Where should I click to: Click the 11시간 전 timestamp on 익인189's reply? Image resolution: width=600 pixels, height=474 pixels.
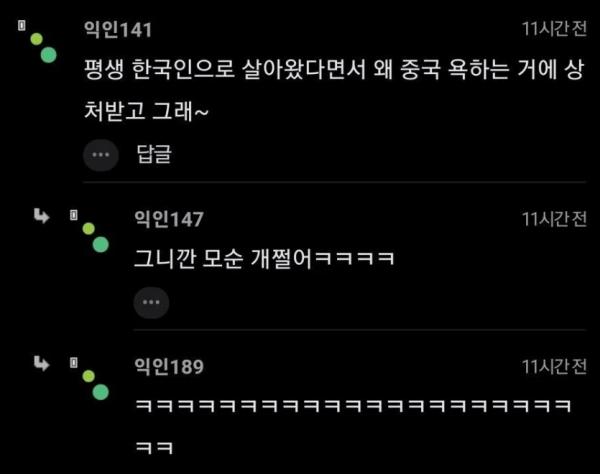tap(554, 366)
